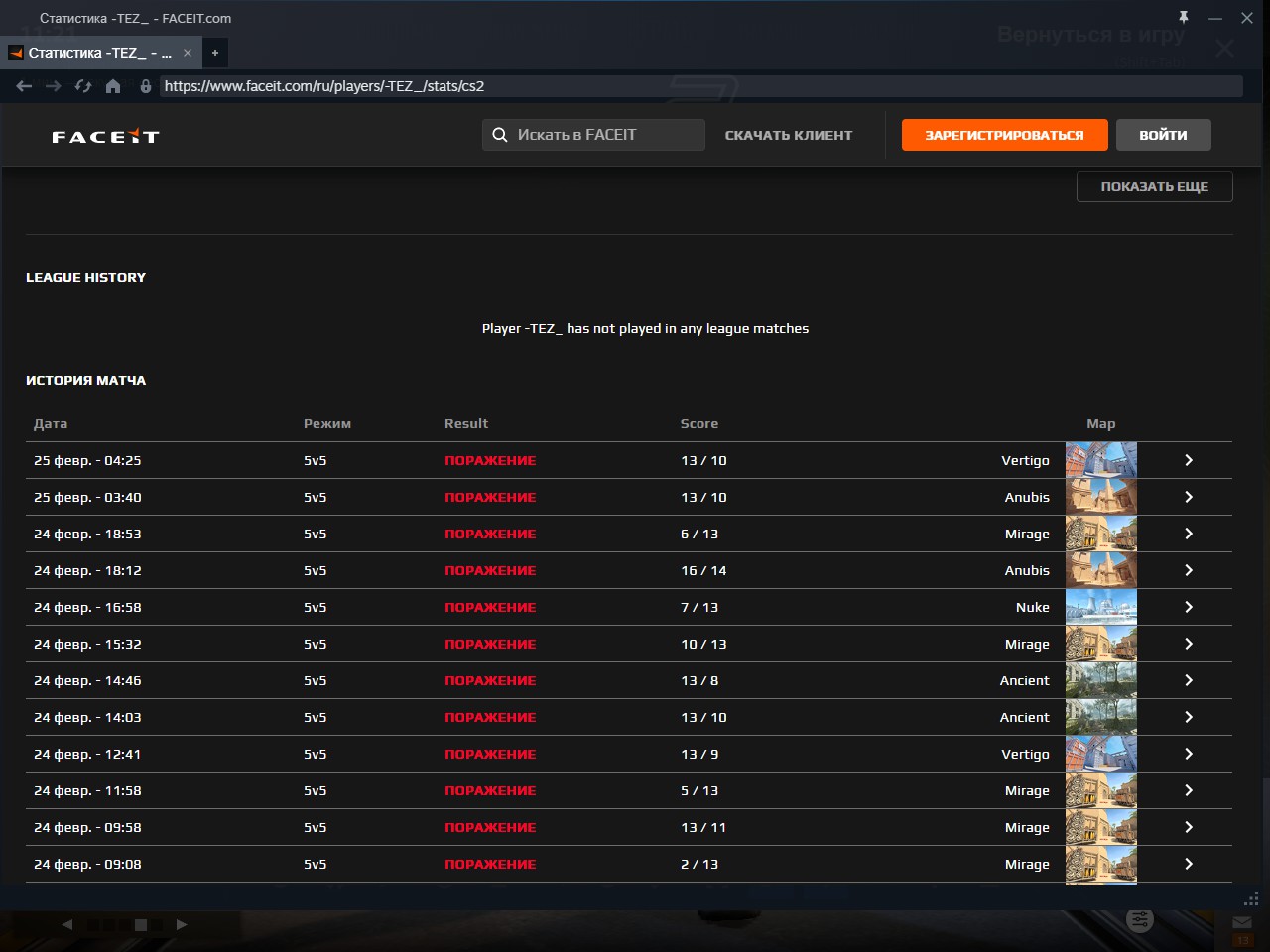Image resolution: width=1270 pixels, height=952 pixels.
Task: Click the padlock security icon
Action: point(146,86)
